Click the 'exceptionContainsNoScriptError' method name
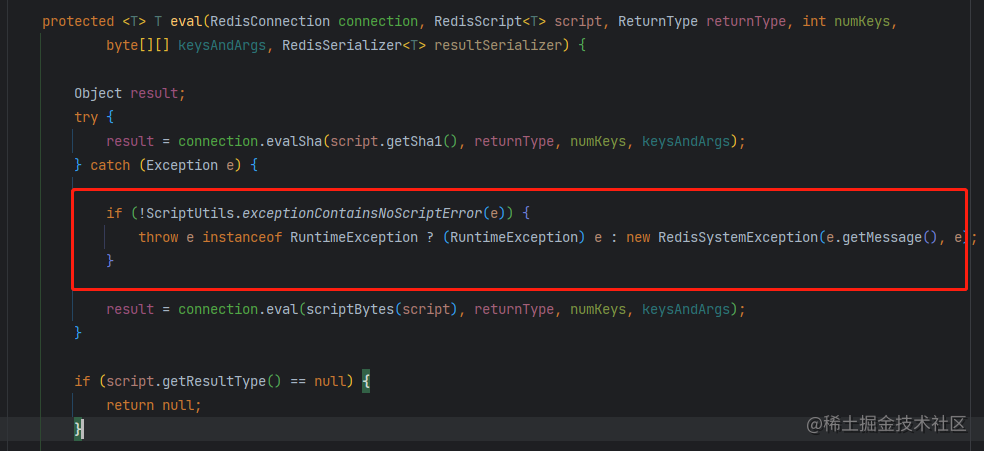 tap(362, 213)
